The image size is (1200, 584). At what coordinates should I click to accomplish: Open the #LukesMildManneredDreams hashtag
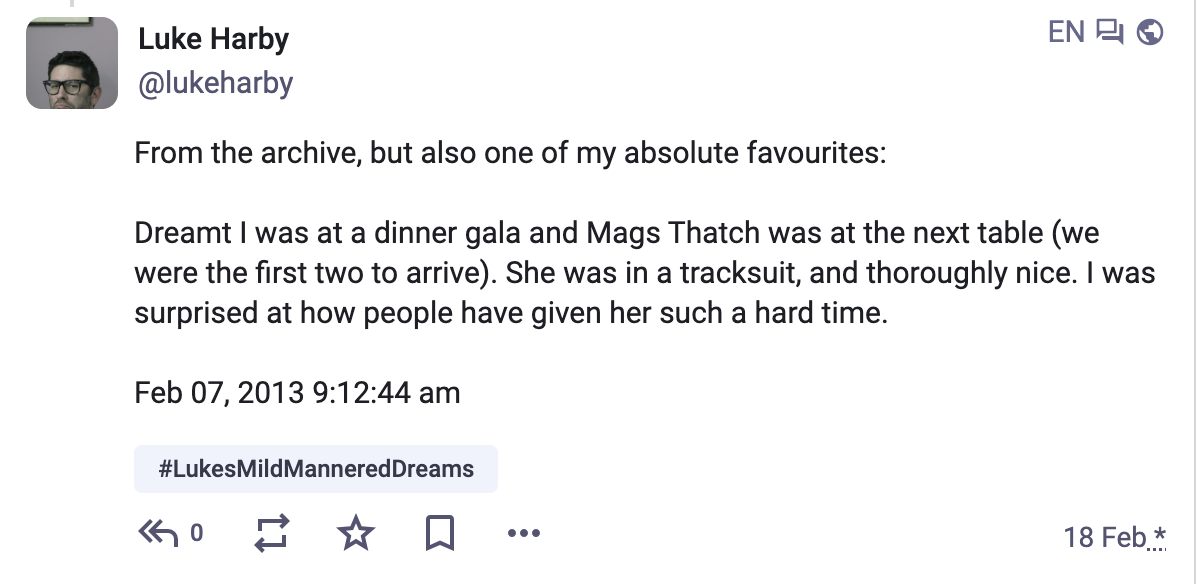tap(316, 468)
